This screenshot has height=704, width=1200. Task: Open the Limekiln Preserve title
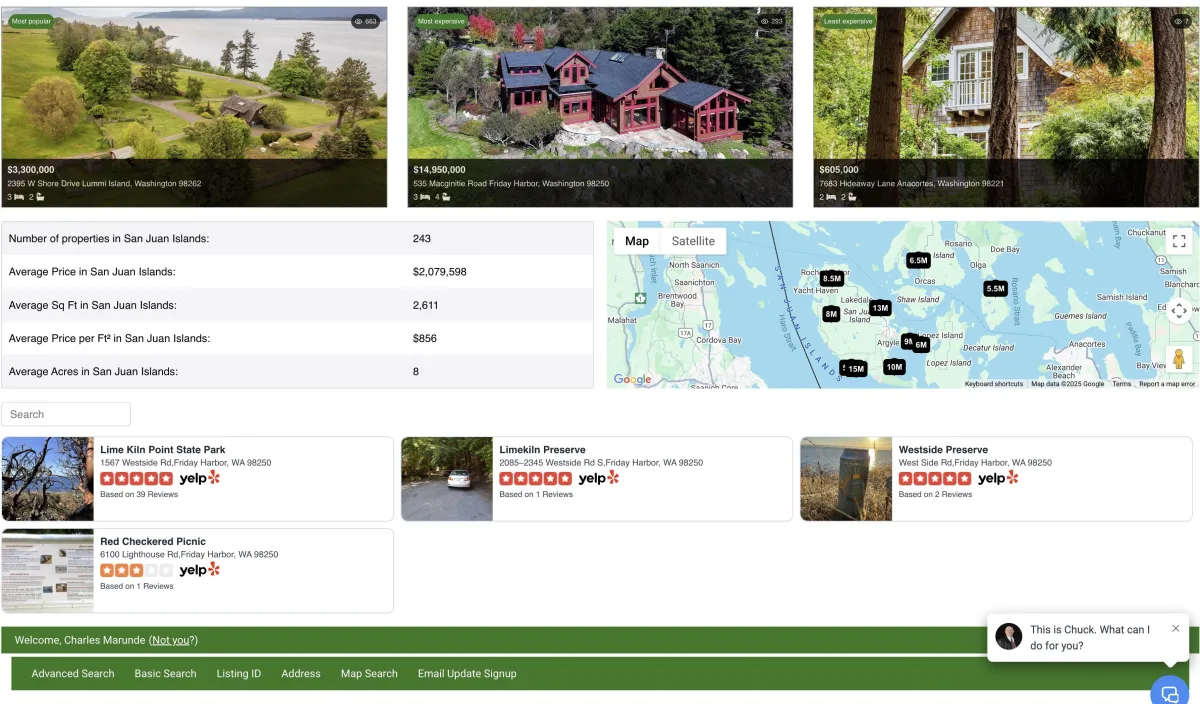542,450
